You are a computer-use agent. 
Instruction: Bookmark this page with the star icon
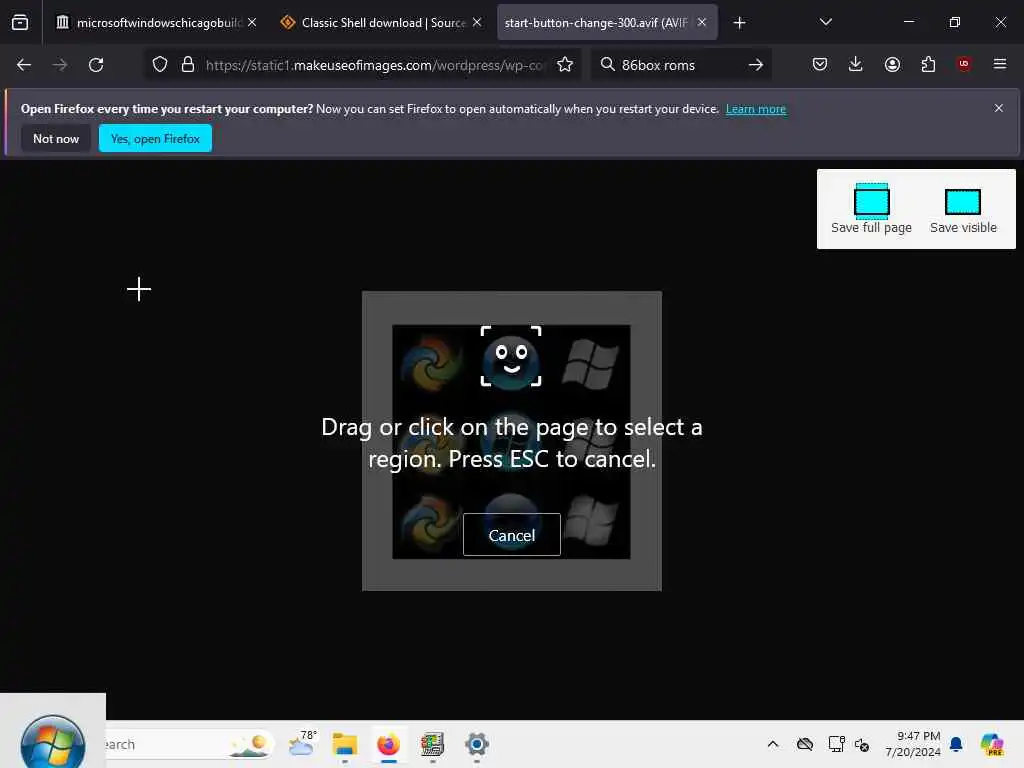tap(565, 65)
